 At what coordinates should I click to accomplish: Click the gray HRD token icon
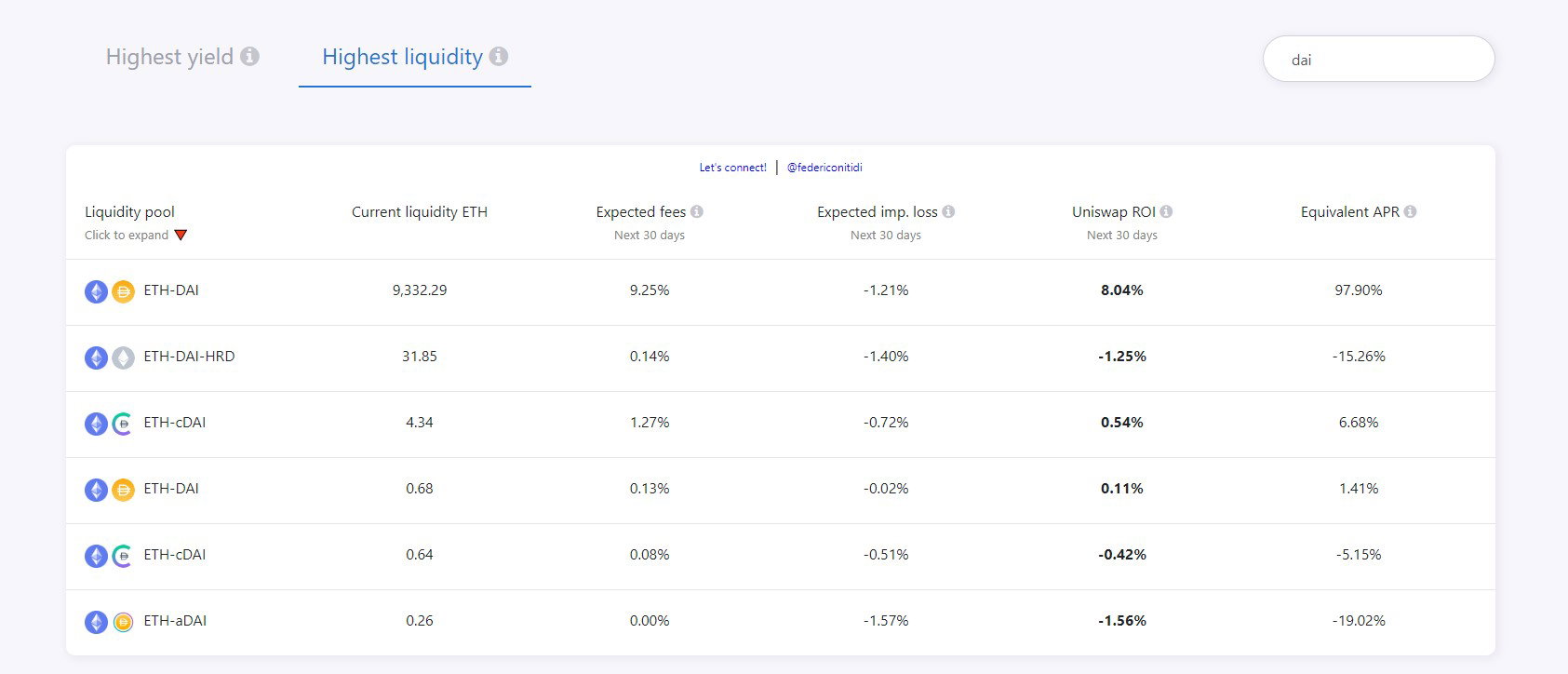[x=123, y=357]
